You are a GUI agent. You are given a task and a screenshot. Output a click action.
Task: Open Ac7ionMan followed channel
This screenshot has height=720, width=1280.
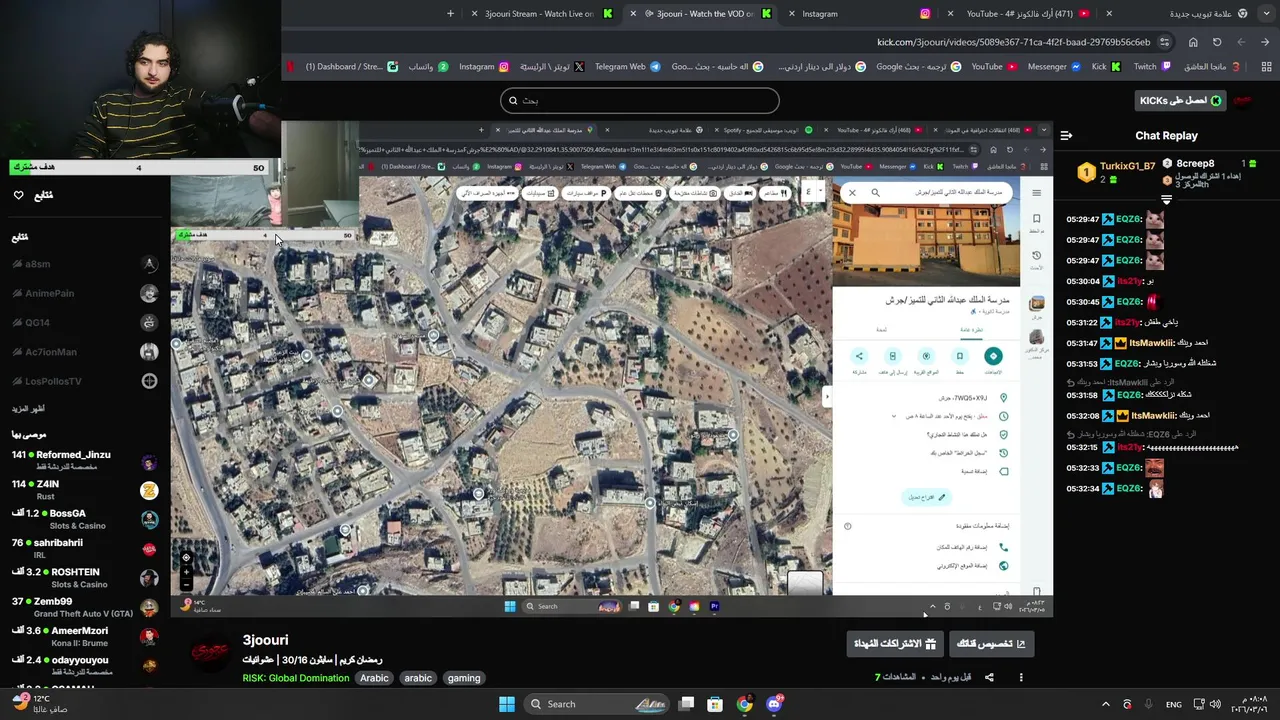(x=85, y=352)
